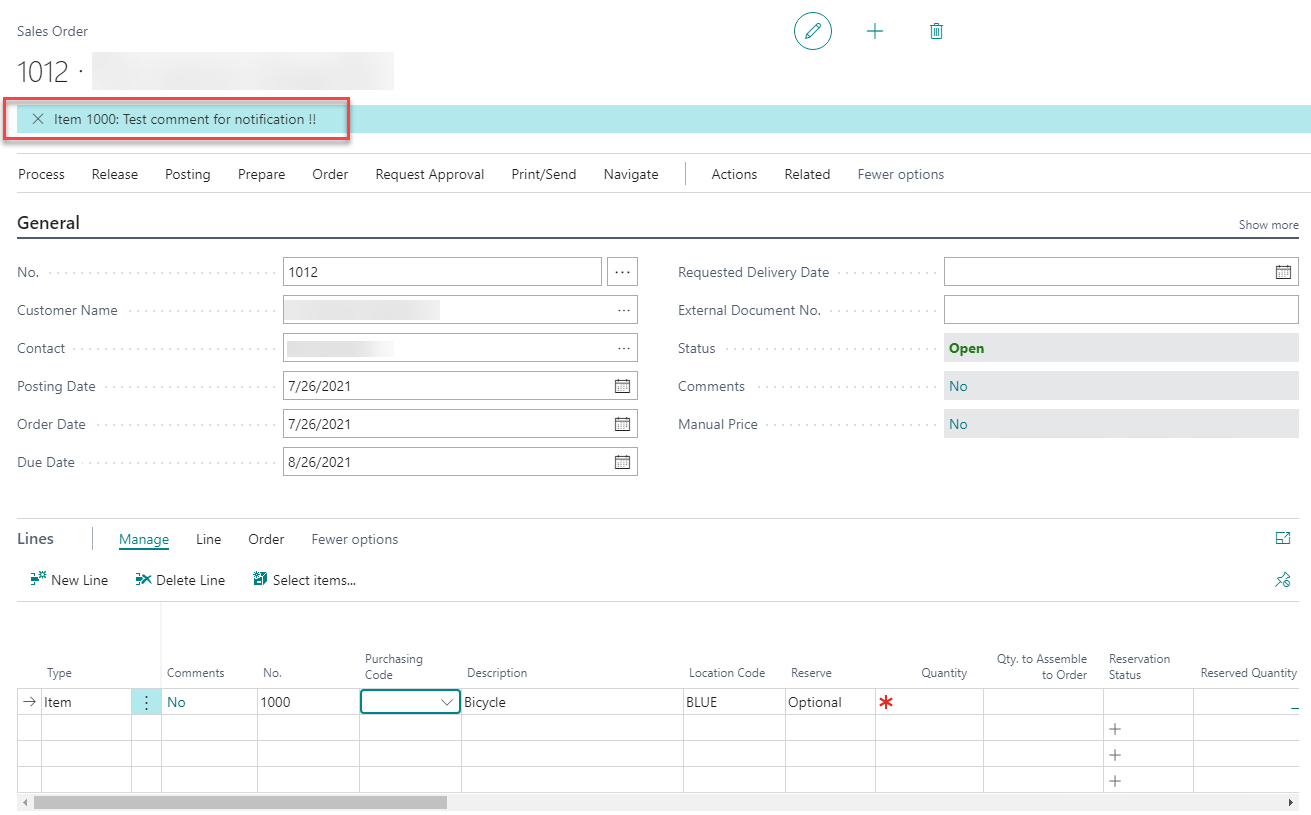Click the trash can delete icon
This screenshot has height=815, width=1311.
(x=936, y=31)
